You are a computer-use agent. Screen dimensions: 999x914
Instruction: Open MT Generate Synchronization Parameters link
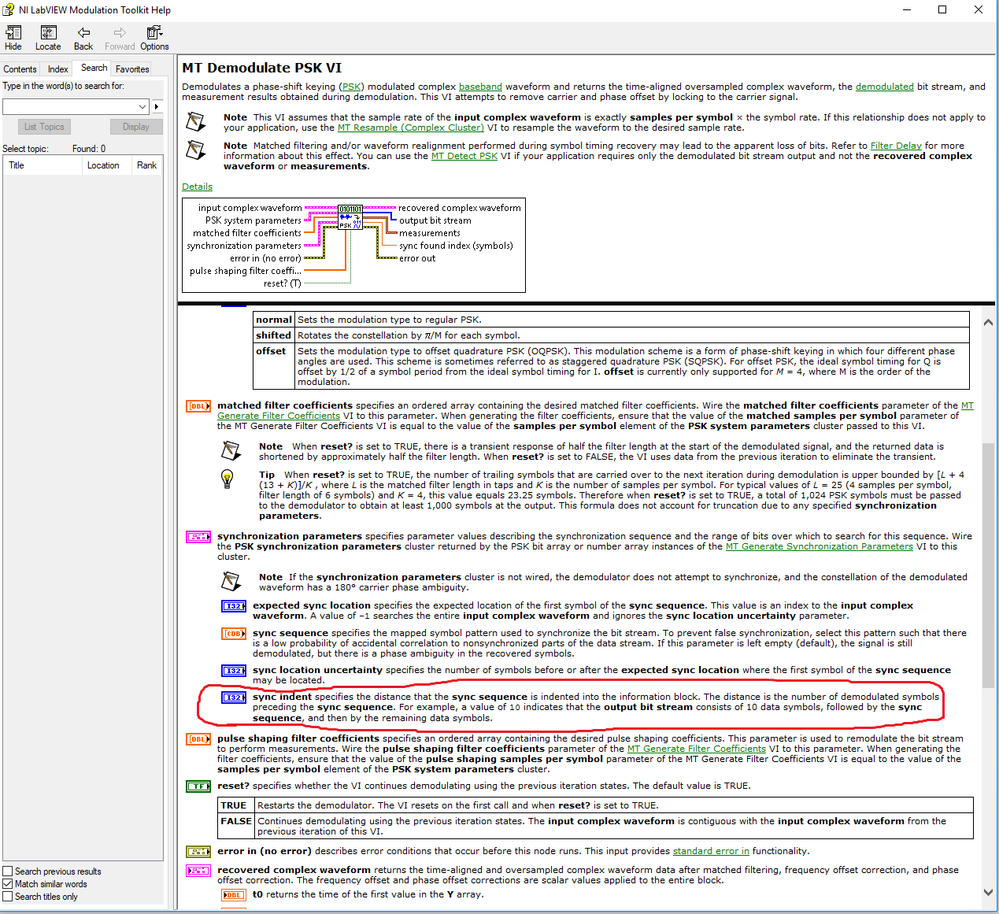click(819, 546)
